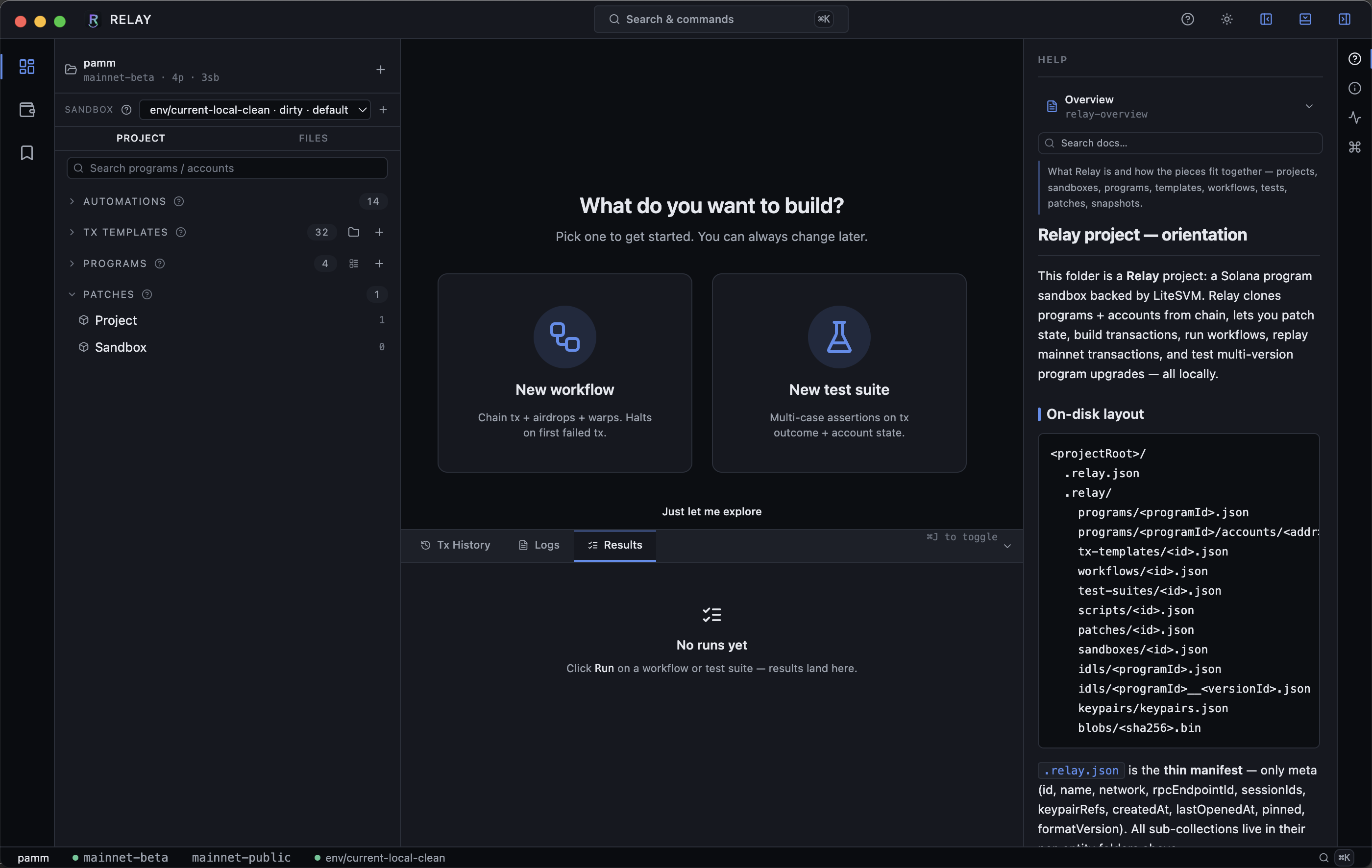Show help for PATCHES section

click(147, 294)
